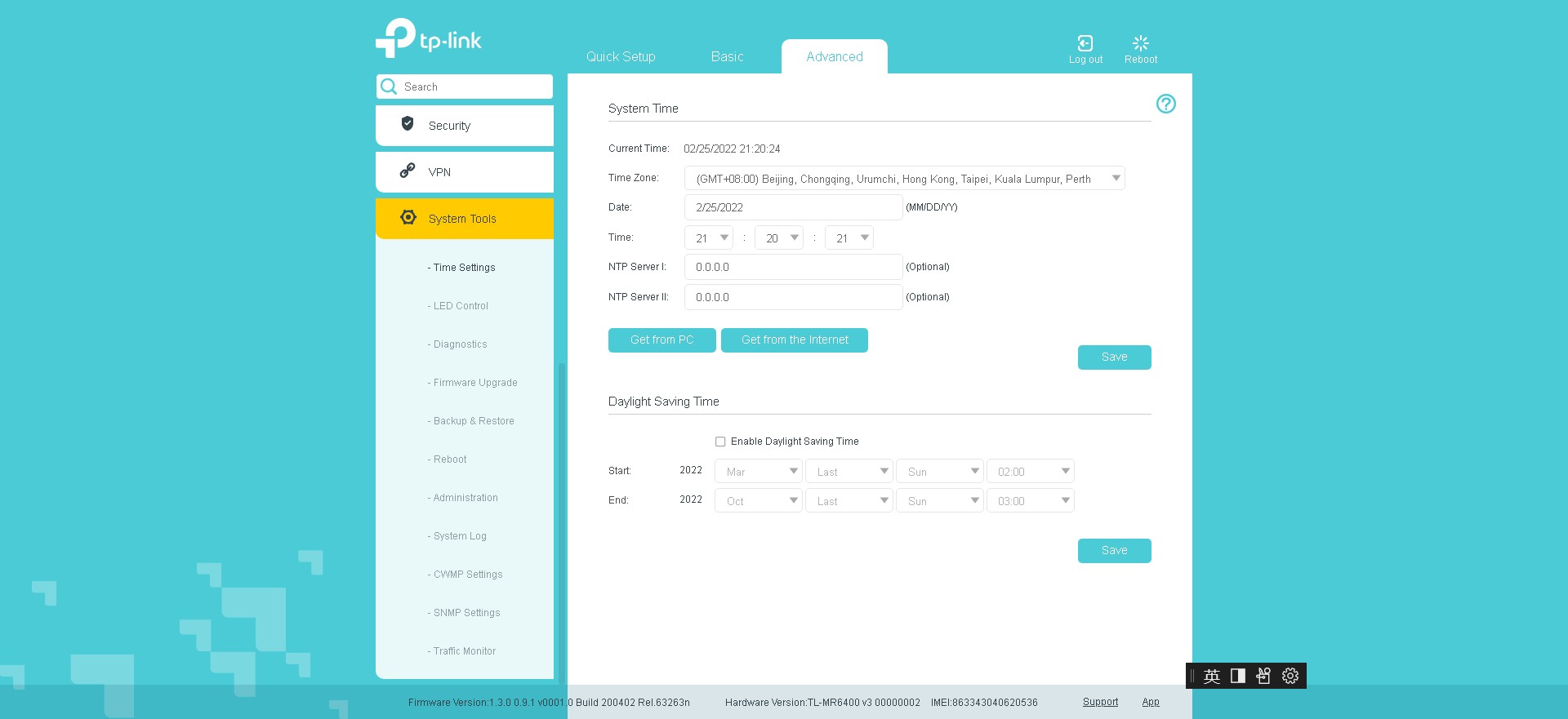Open the End day Sun dropdown
The width and height of the screenshot is (1568, 719).
coord(940,501)
